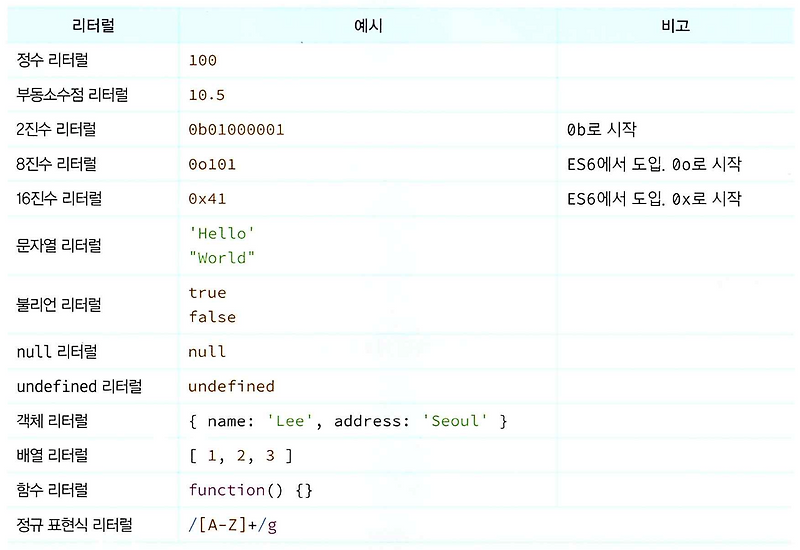
Task: Click the 100 example value
Action: [203, 60]
